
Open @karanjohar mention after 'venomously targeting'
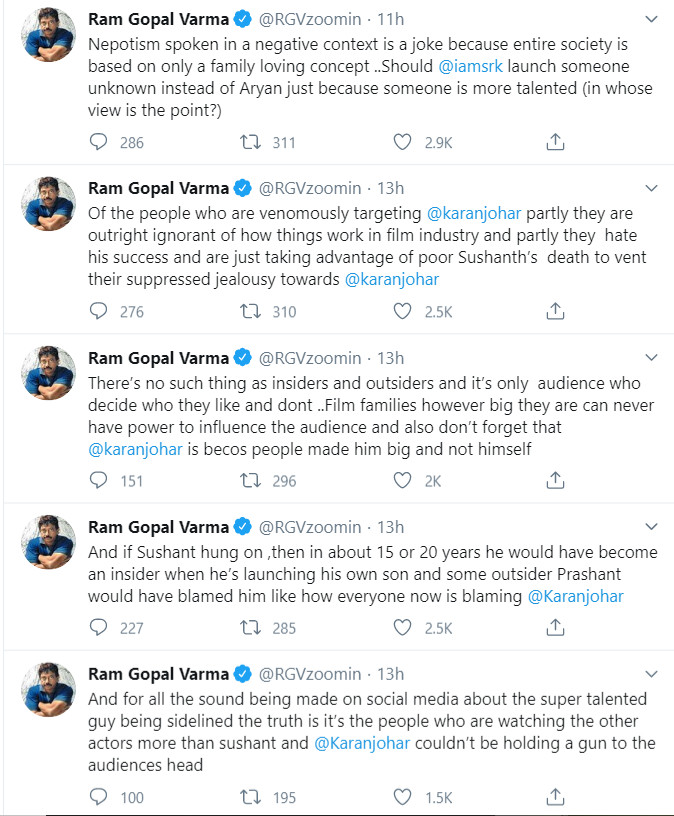474,213
